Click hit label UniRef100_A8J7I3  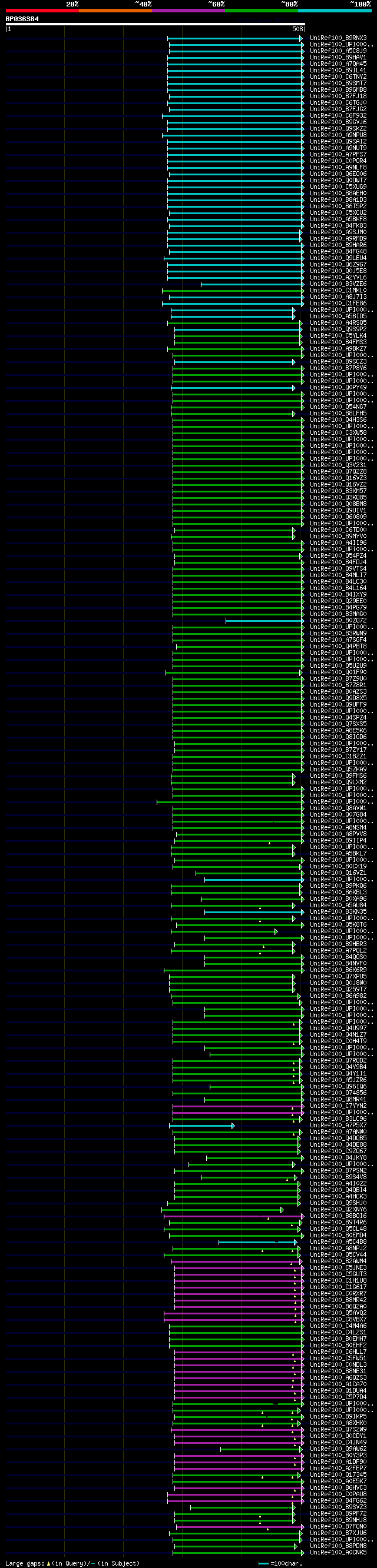[x=338, y=297]
